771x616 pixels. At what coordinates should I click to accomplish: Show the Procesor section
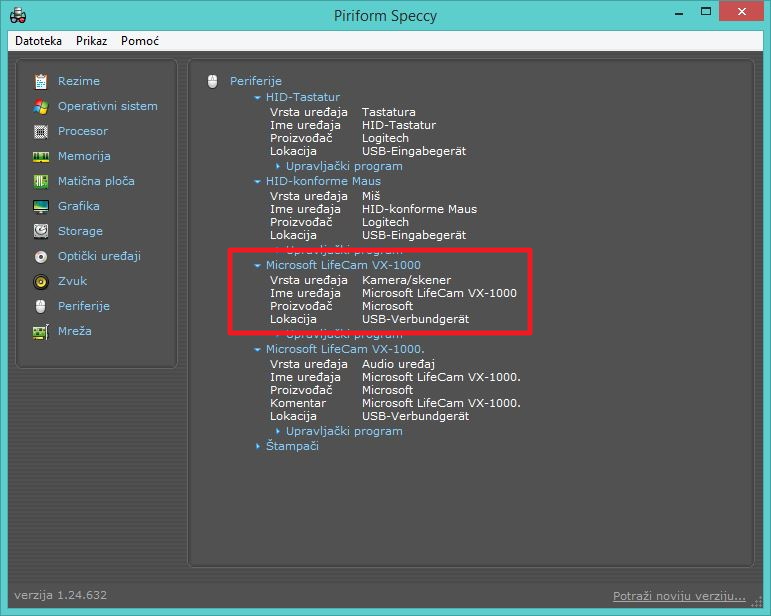[83, 131]
